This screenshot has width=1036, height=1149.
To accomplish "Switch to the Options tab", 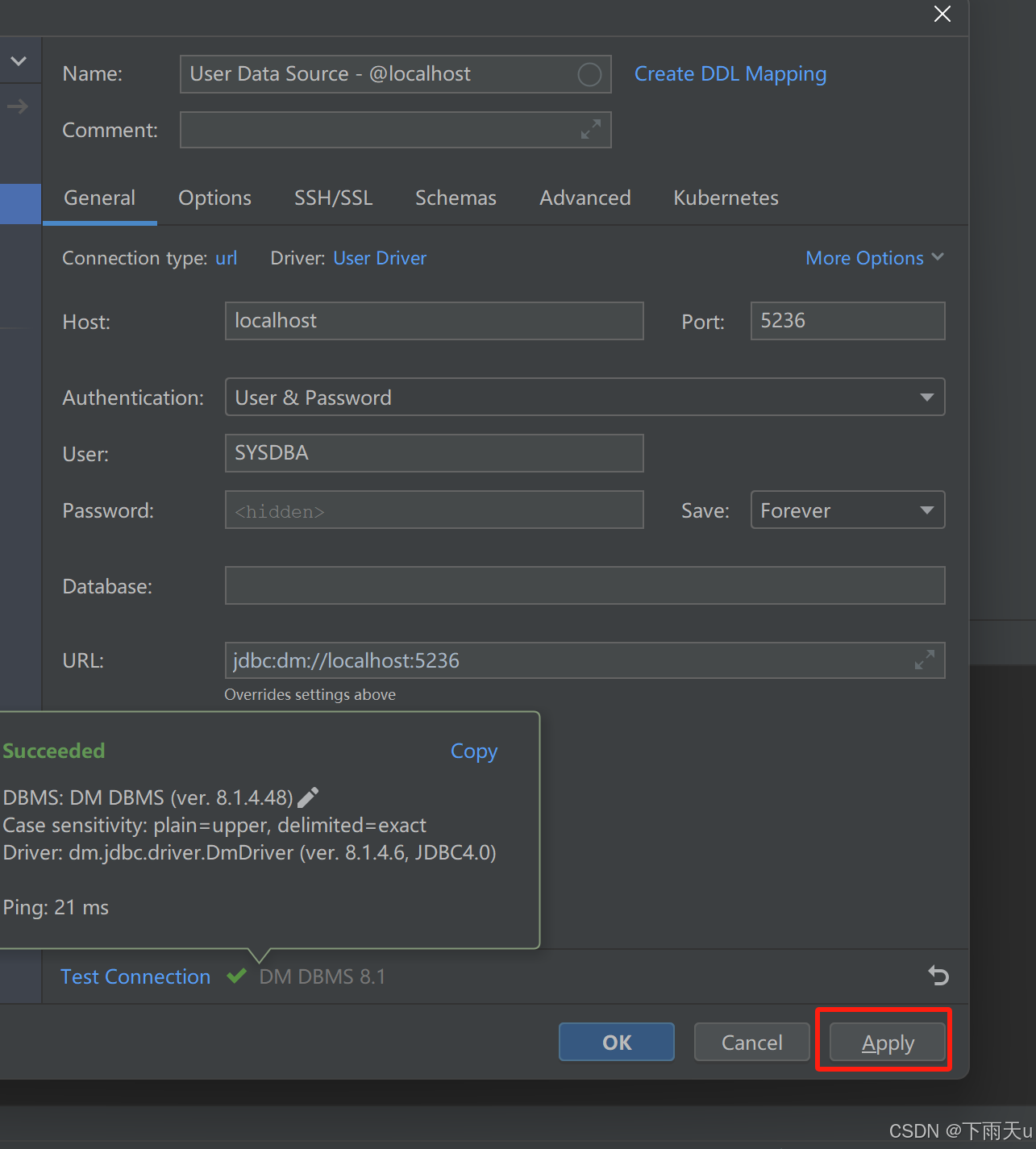I will pyautogui.click(x=214, y=198).
